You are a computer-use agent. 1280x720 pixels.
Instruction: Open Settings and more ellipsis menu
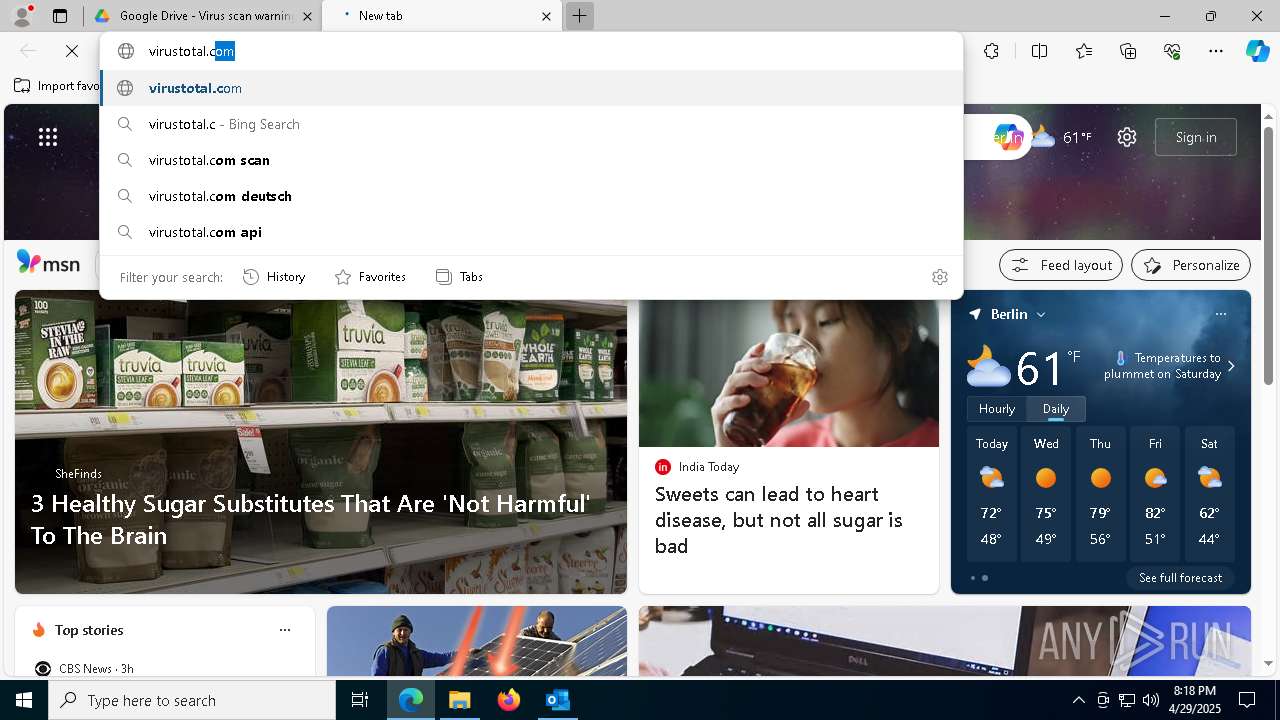[1216, 51]
